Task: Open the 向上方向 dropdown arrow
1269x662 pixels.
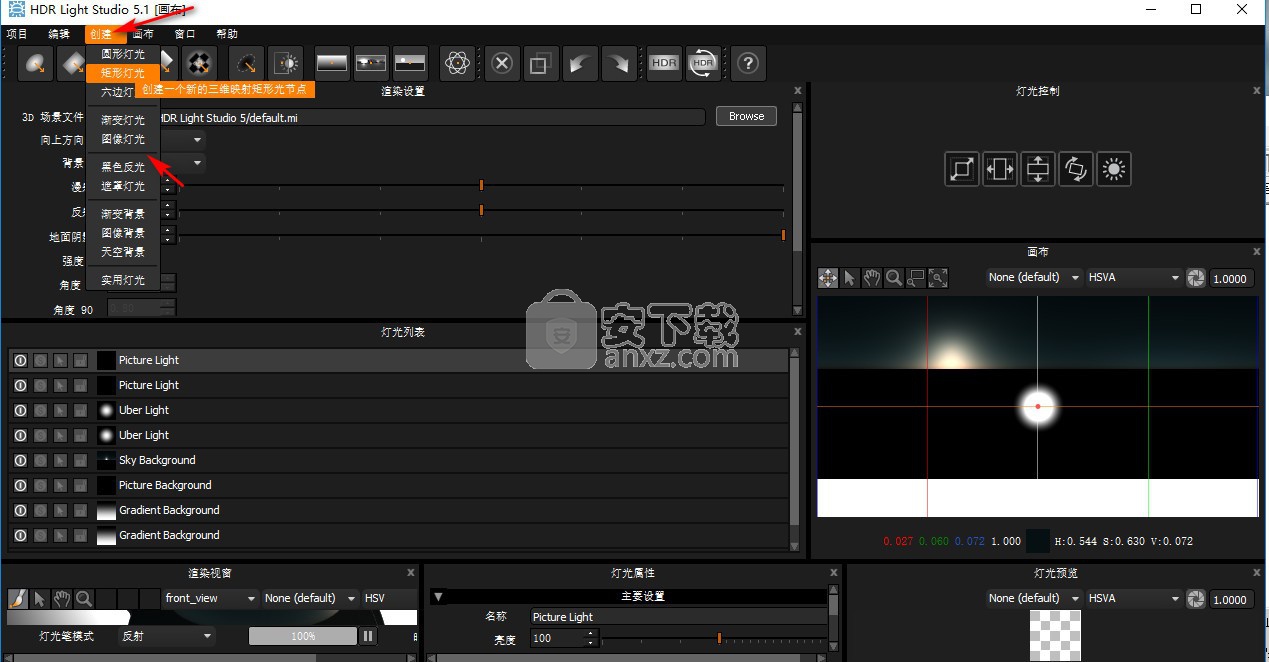Action: point(197,140)
